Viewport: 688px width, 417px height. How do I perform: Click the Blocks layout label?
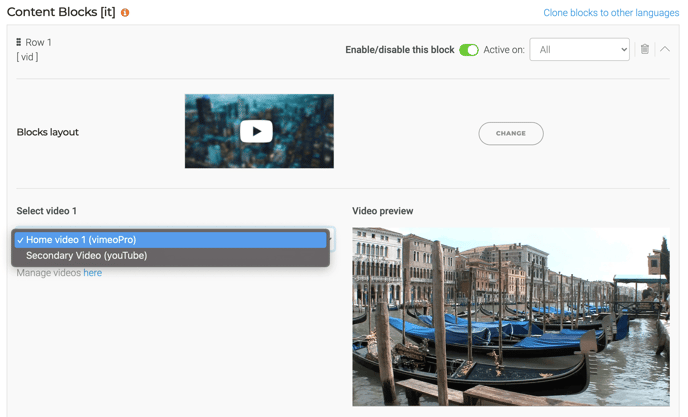(47, 132)
